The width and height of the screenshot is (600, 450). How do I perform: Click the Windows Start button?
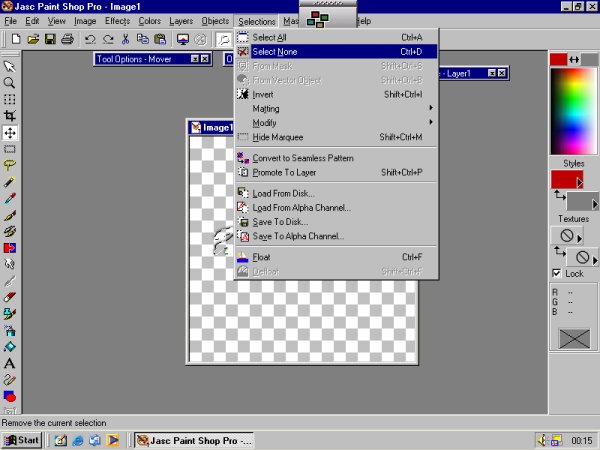(x=21, y=439)
